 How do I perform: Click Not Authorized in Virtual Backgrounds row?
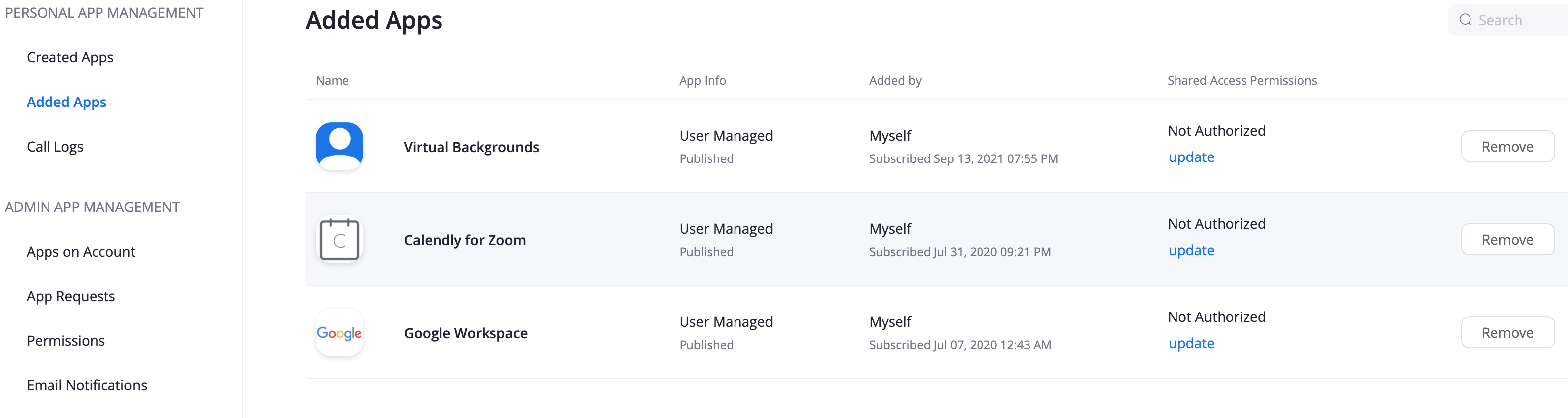pyautogui.click(x=1216, y=130)
